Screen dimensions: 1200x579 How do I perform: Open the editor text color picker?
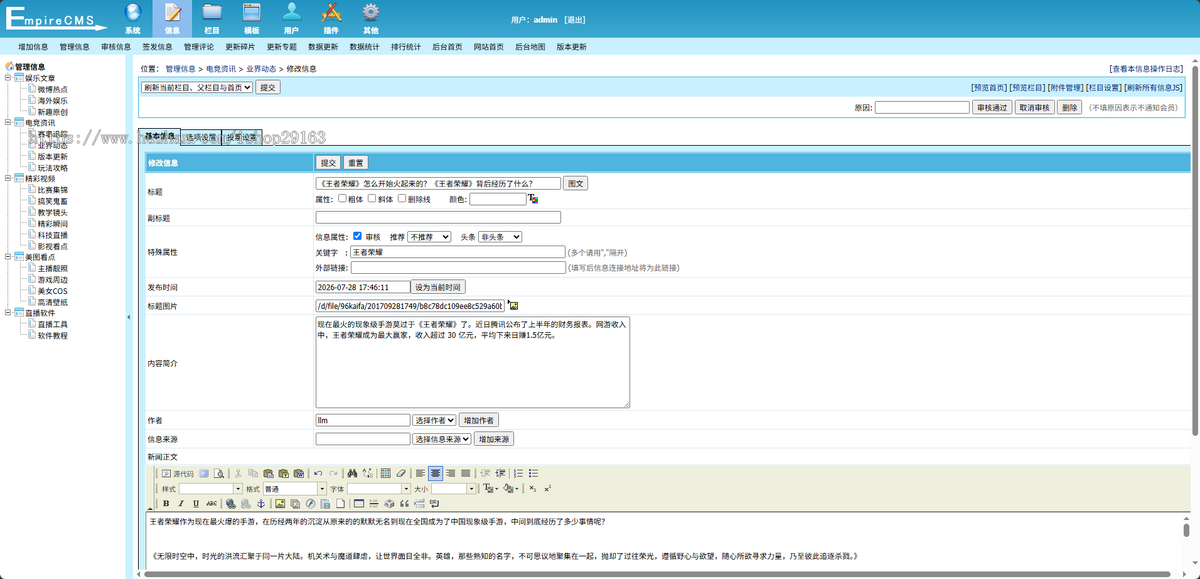click(x=491, y=488)
